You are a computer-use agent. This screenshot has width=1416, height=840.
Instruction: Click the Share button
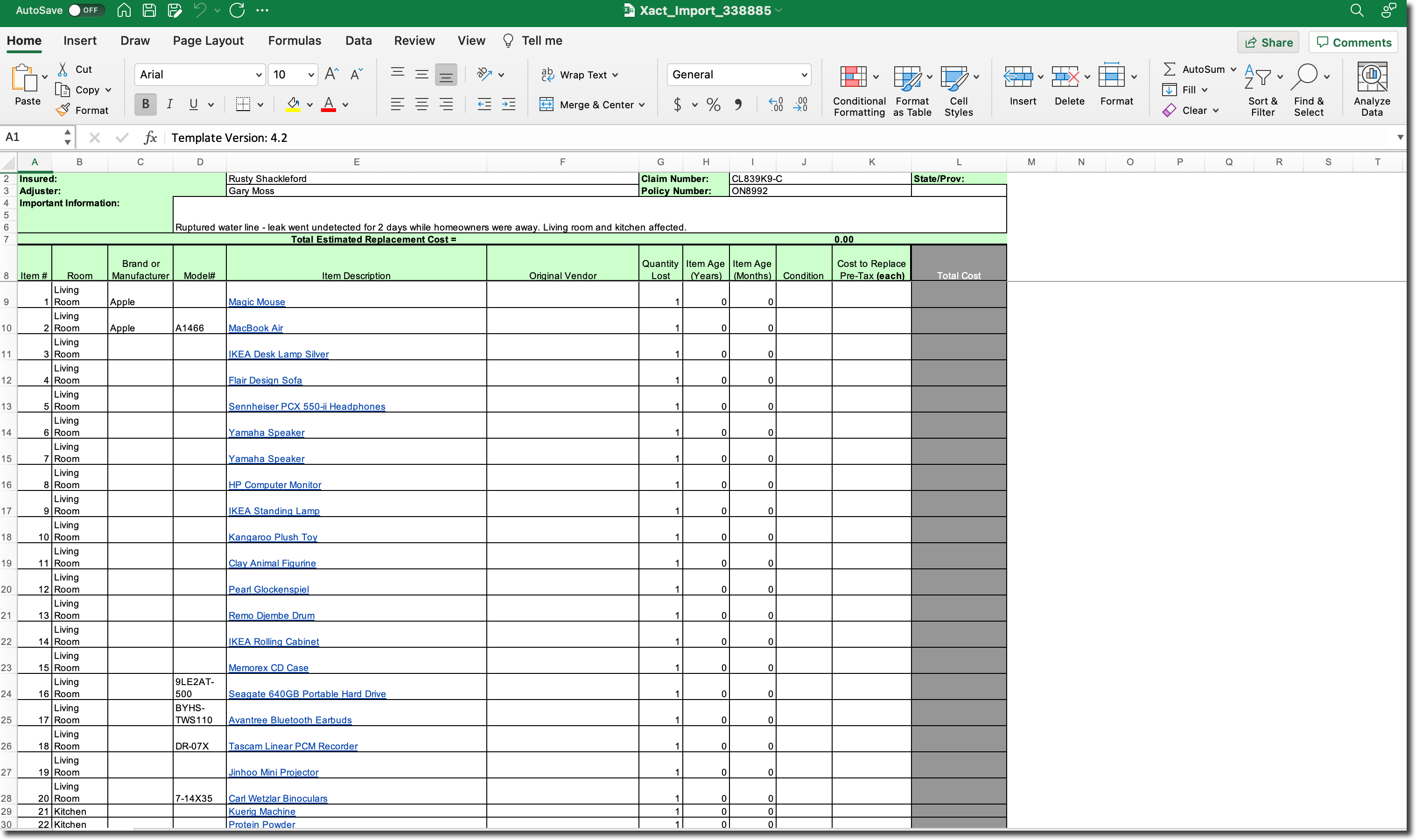[1268, 42]
